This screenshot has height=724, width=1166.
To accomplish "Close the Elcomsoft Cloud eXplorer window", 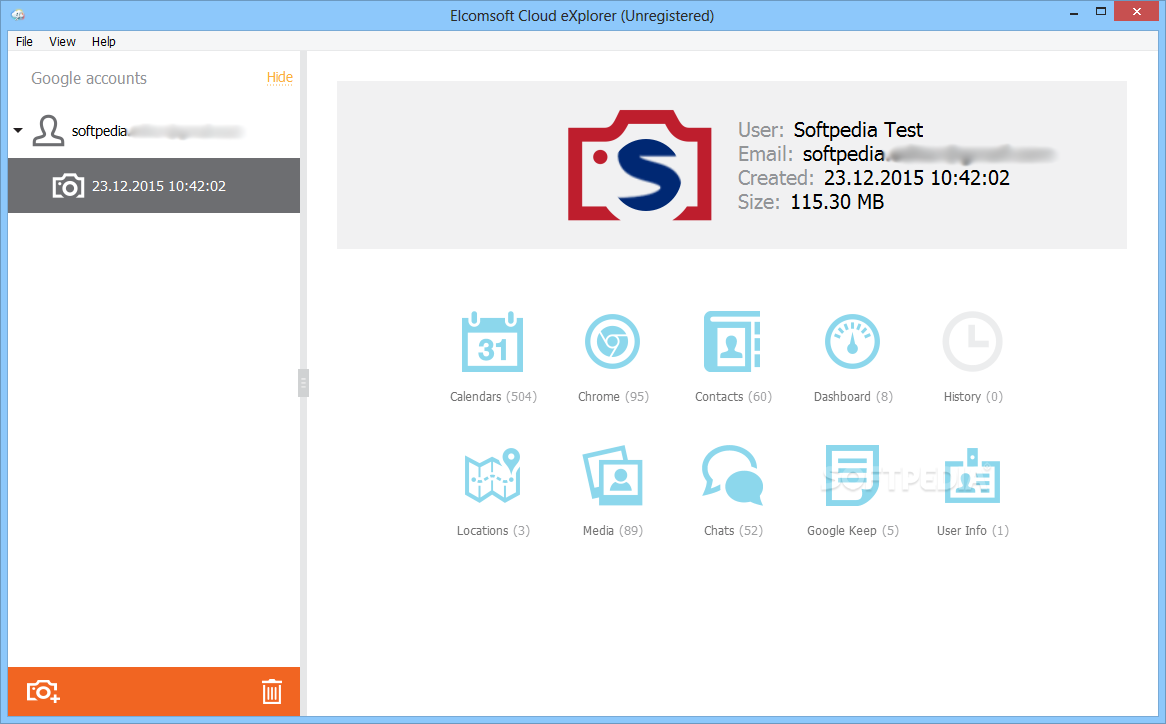I will (1137, 11).
